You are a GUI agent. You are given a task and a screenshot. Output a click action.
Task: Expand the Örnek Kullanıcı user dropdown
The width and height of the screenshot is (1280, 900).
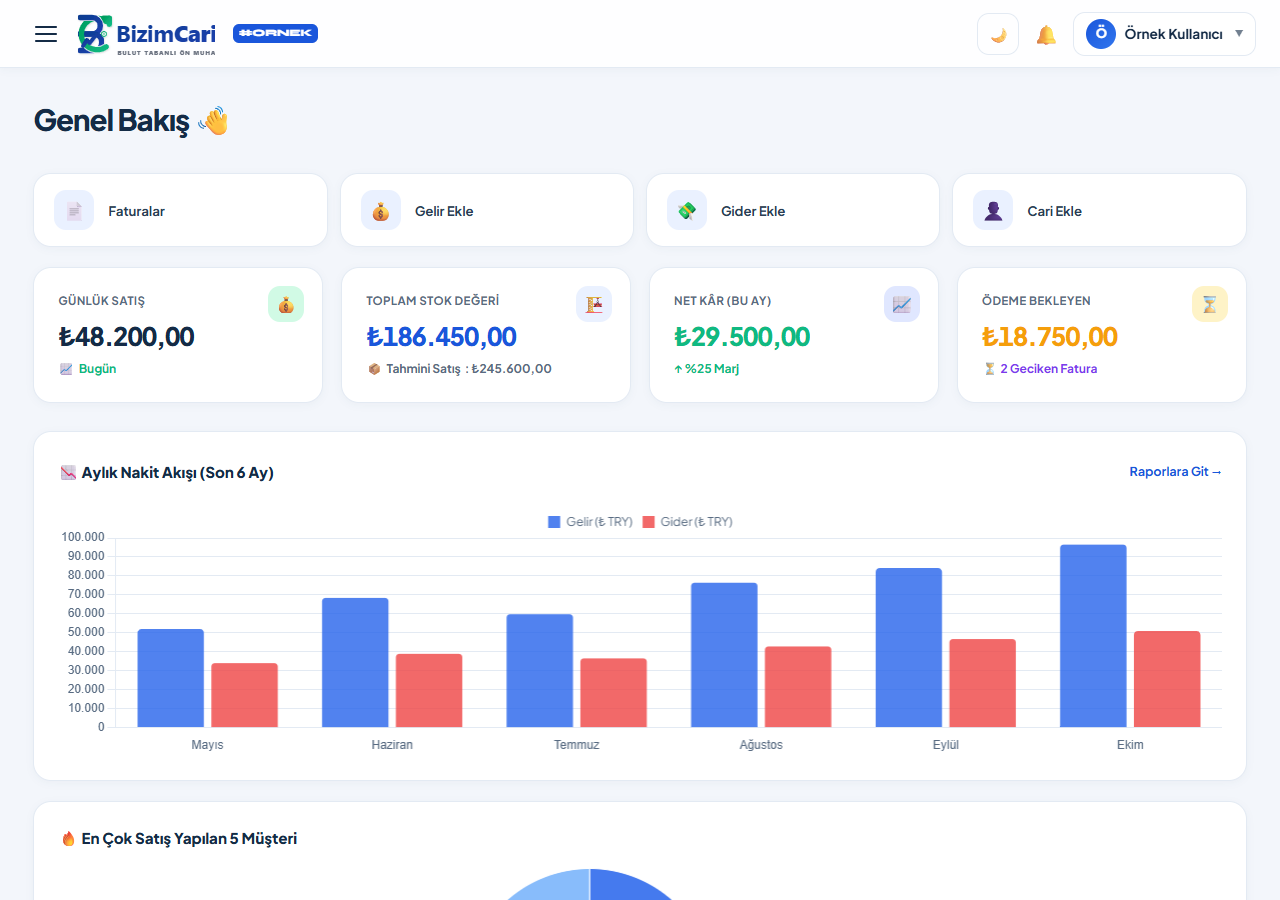click(x=1164, y=34)
